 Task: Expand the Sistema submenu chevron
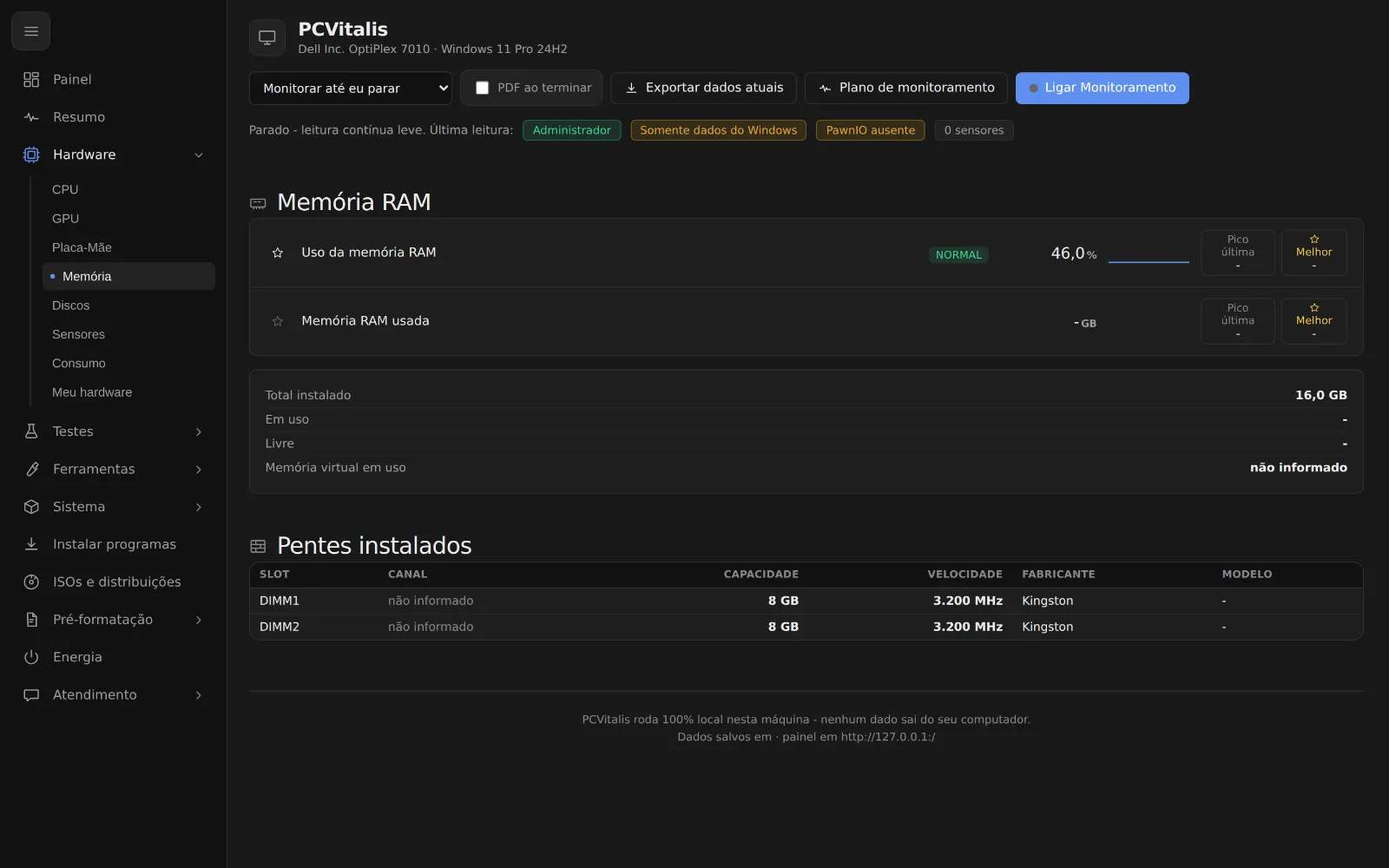point(199,507)
